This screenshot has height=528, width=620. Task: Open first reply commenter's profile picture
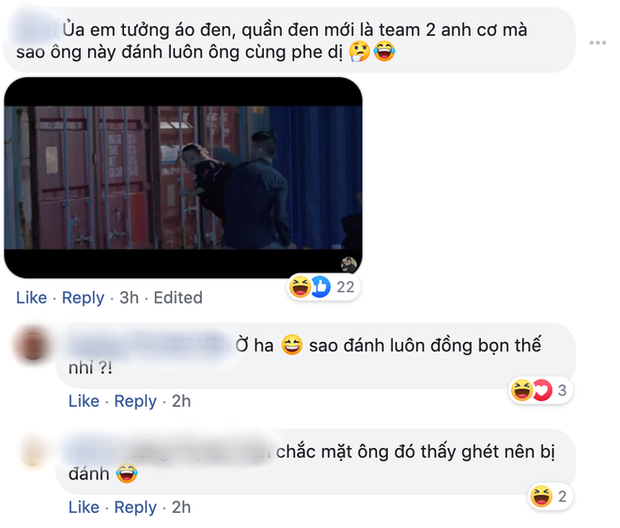33,343
